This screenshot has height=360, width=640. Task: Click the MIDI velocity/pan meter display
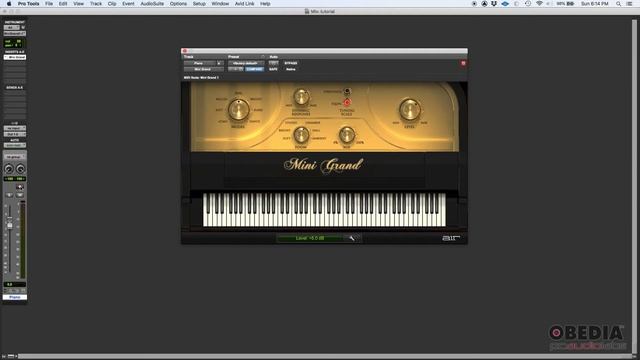[15, 43]
